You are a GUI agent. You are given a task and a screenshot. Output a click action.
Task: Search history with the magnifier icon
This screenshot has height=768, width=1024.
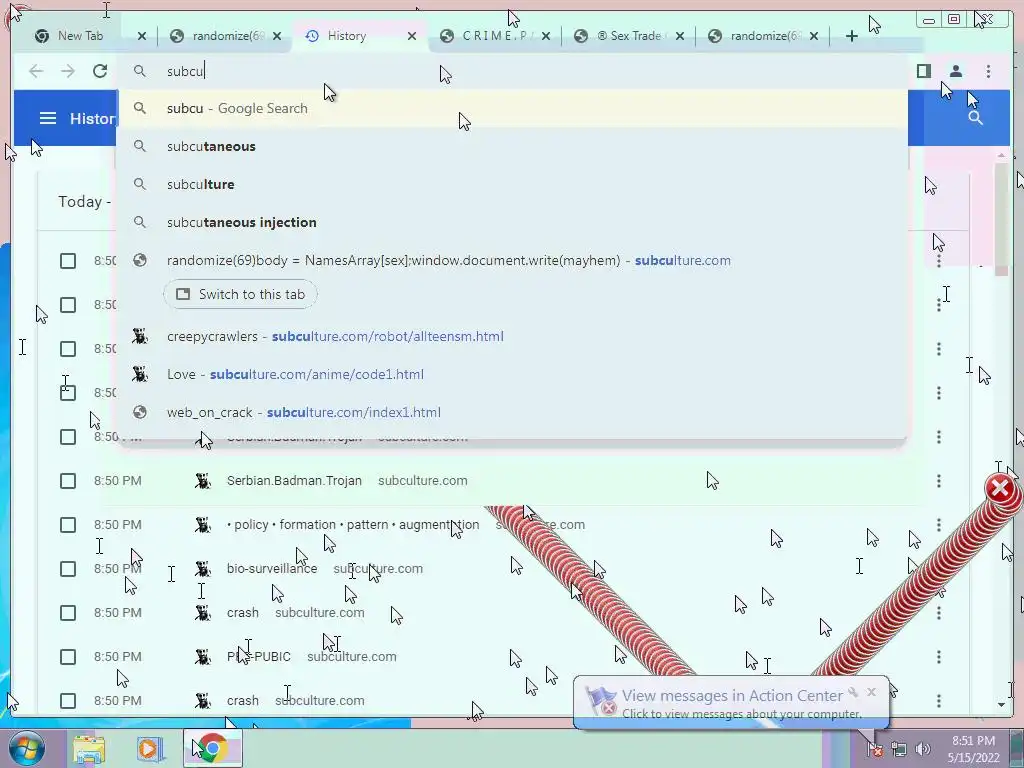pos(975,118)
